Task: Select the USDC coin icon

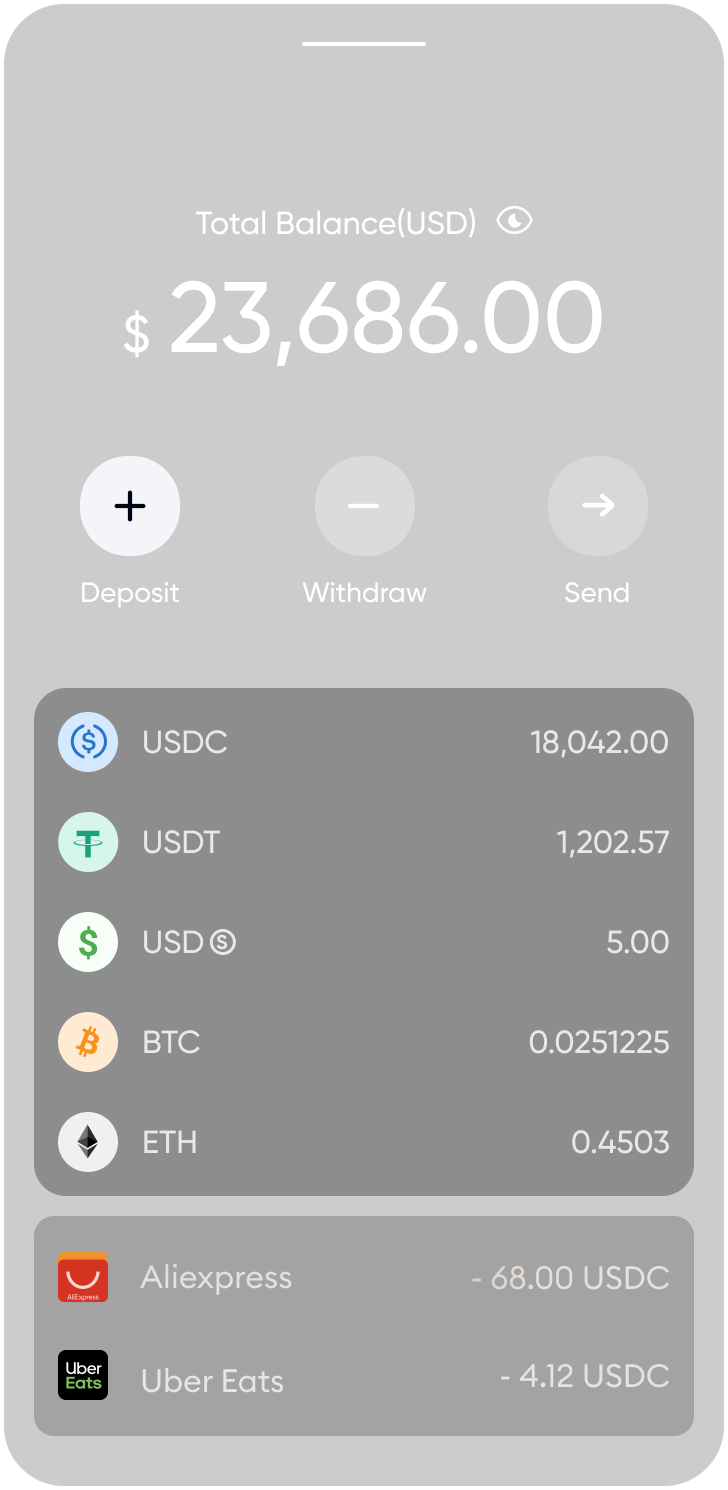Action: pos(88,742)
